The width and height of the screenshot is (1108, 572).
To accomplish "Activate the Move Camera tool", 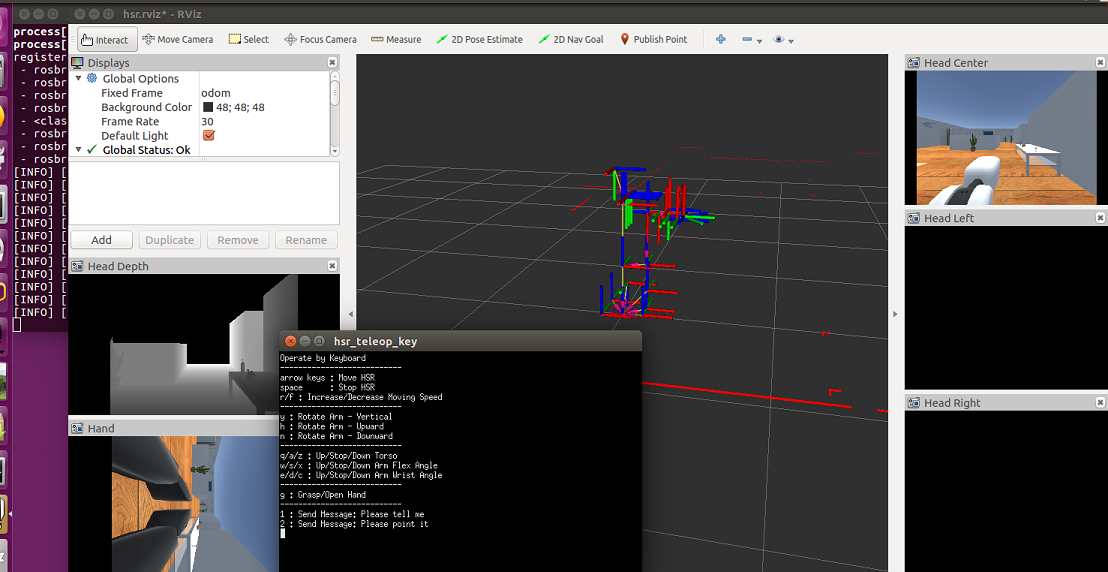I will point(178,40).
